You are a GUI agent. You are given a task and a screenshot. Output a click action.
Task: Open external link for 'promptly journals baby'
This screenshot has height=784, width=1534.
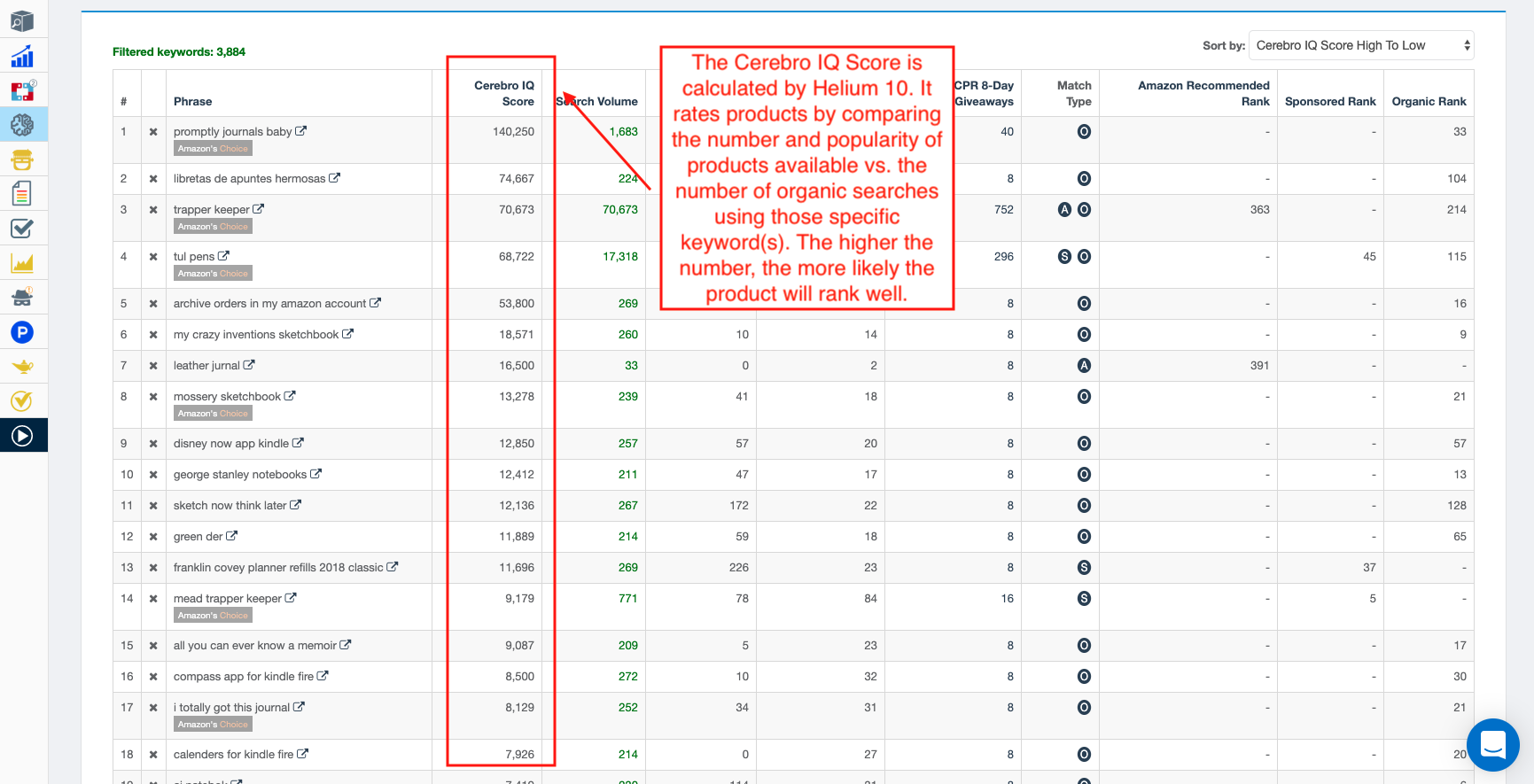click(x=301, y=131)
